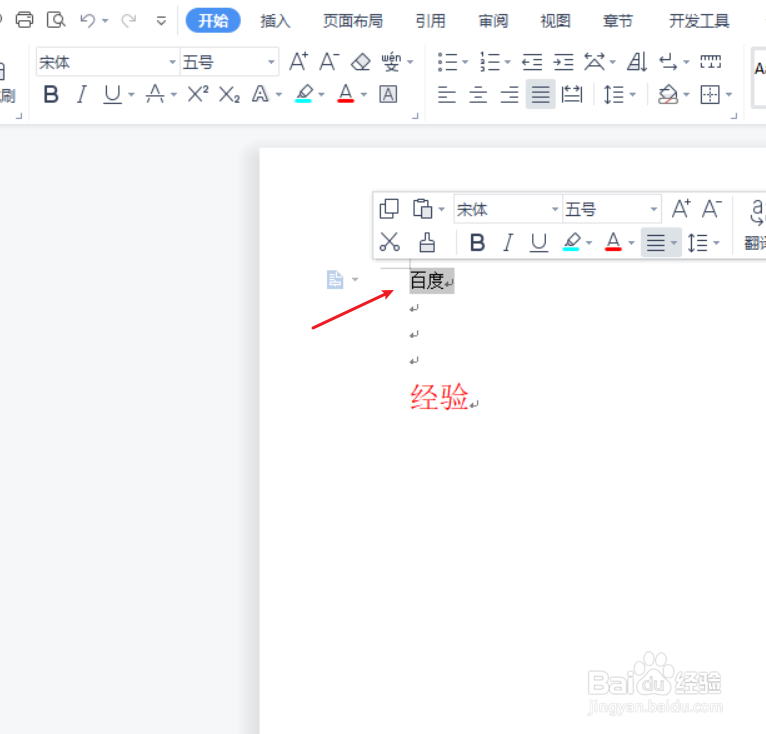Clear formatting with eraser icon
The width and height of the screenshot is (766, 734).
pyautogui.click(x=361, y=62)
